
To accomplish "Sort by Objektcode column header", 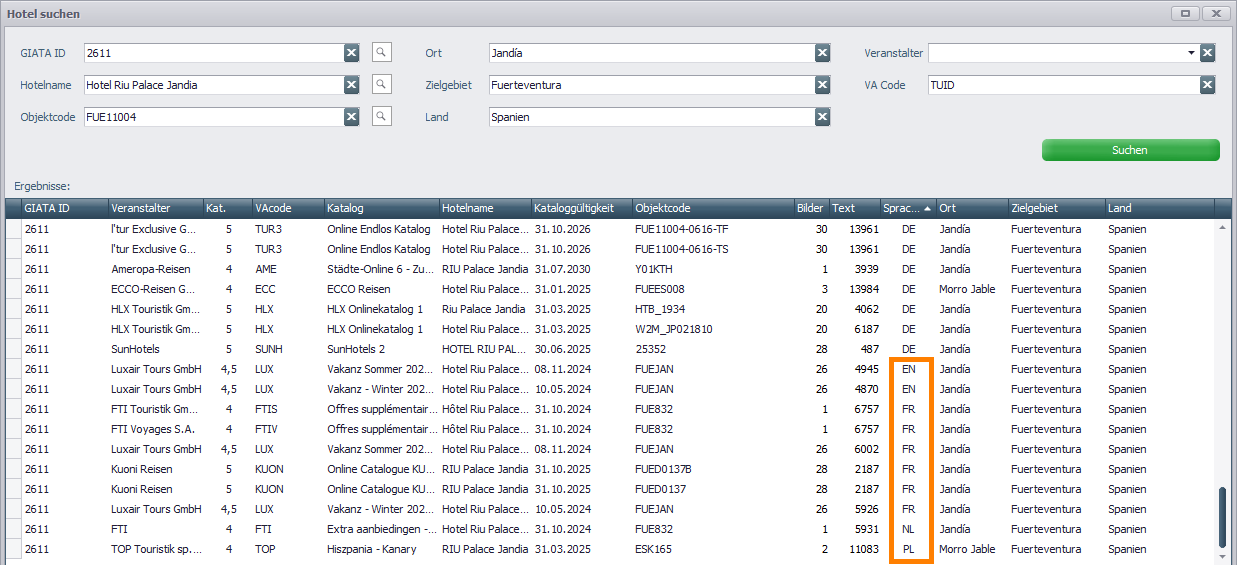I will [713, 208].
